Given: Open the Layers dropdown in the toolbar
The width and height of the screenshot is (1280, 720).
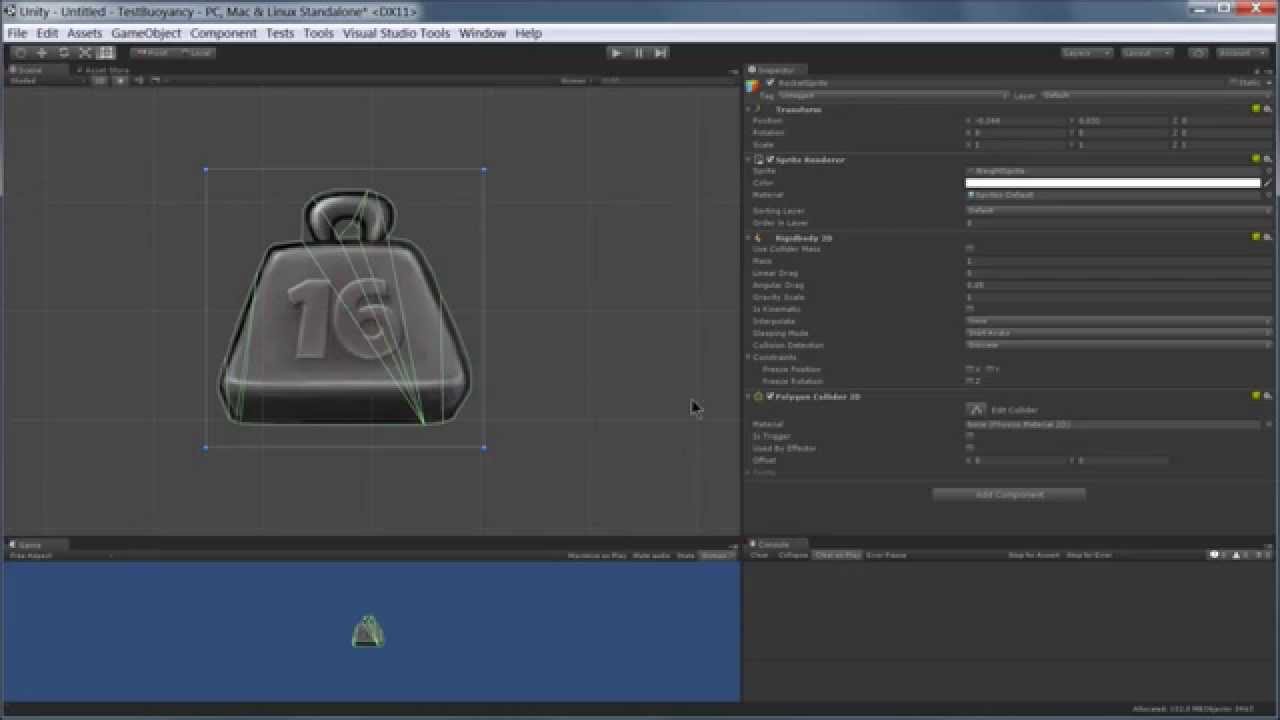Looking at the screenshot, I should (1087, 53).
